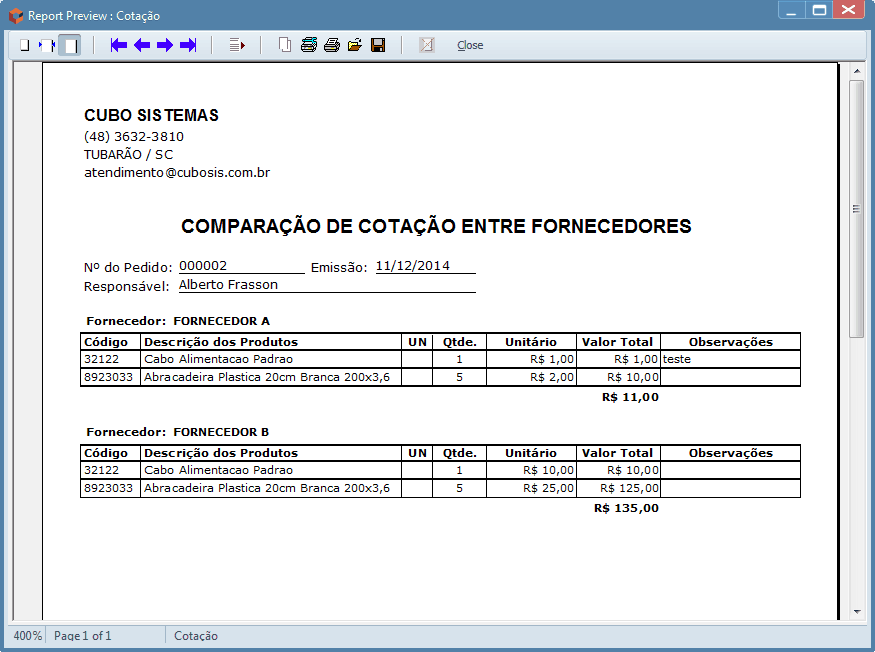The image size is (875, 652).
Task: Click phone number (48) 3632-3810
Action: tap(134, 136)
